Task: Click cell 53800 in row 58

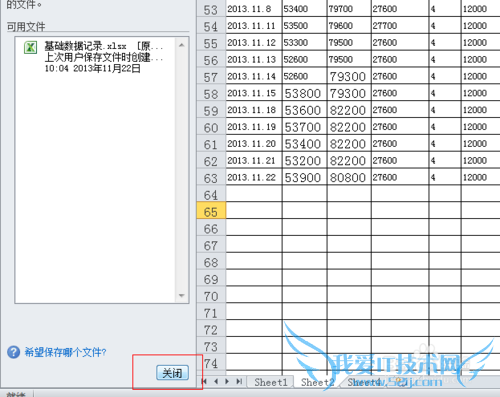Action: (304, 93)
